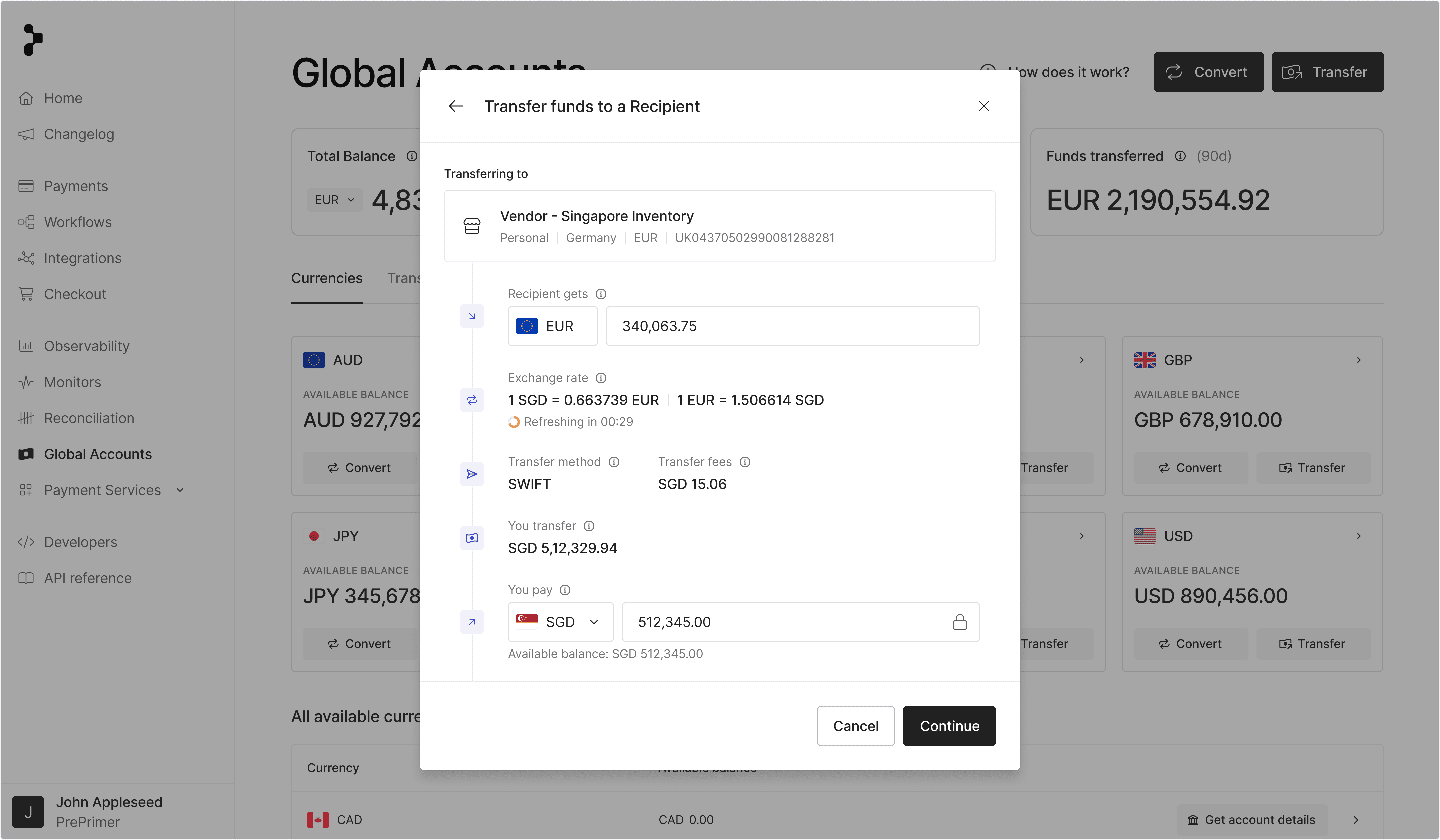
Task: Click info icon next to Recipient gets
Action: (x=601, y=294)
